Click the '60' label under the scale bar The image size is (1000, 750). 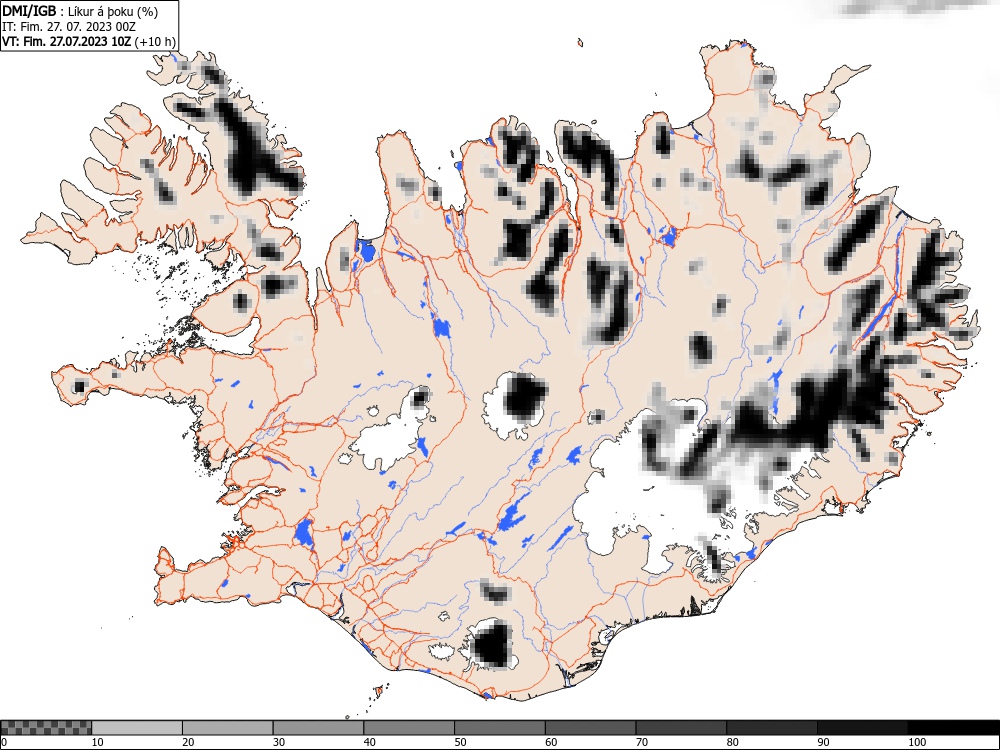point(550,742)
